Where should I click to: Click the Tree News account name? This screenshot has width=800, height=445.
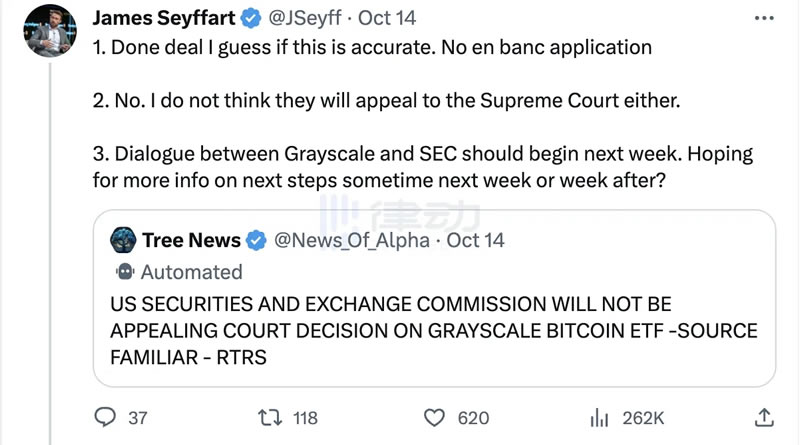pyautogui.click(x=191, y=240)
